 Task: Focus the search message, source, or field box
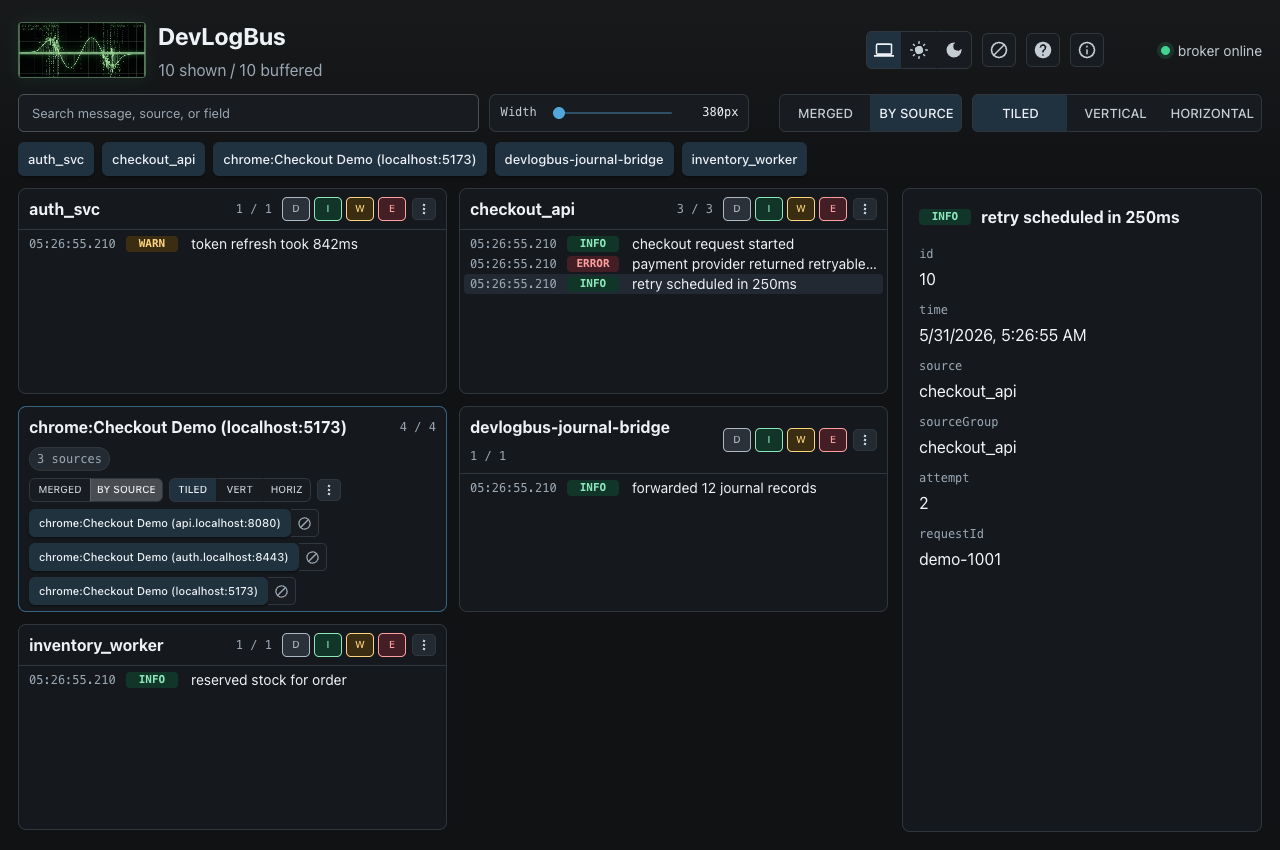click(248, 113)
